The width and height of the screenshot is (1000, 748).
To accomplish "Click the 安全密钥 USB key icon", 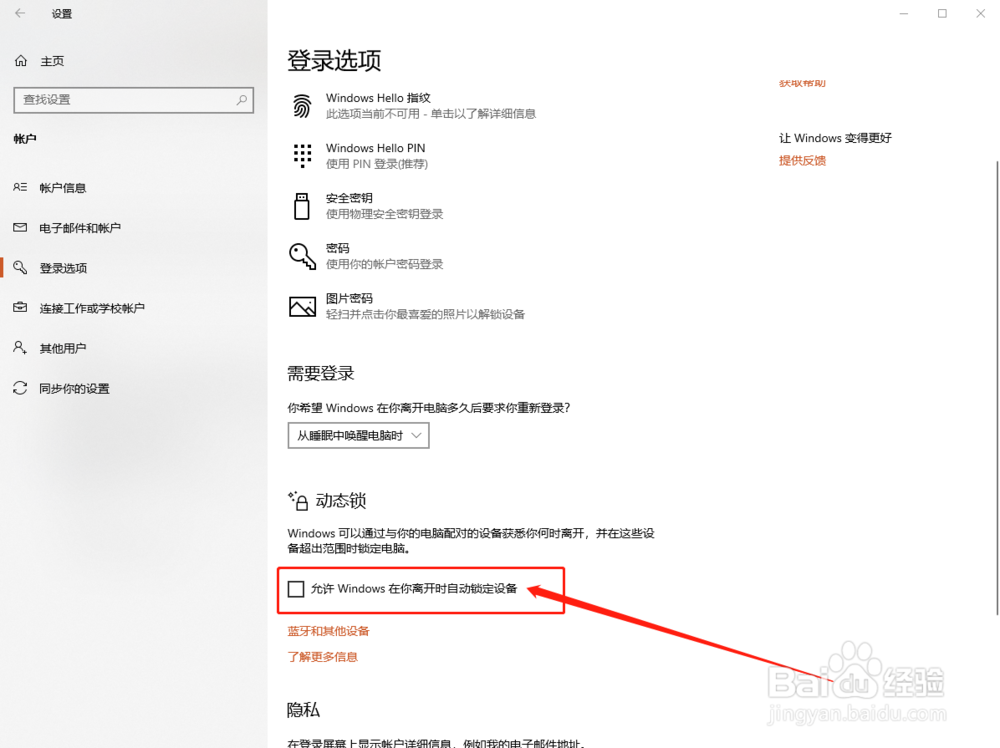I will [302, 206].
